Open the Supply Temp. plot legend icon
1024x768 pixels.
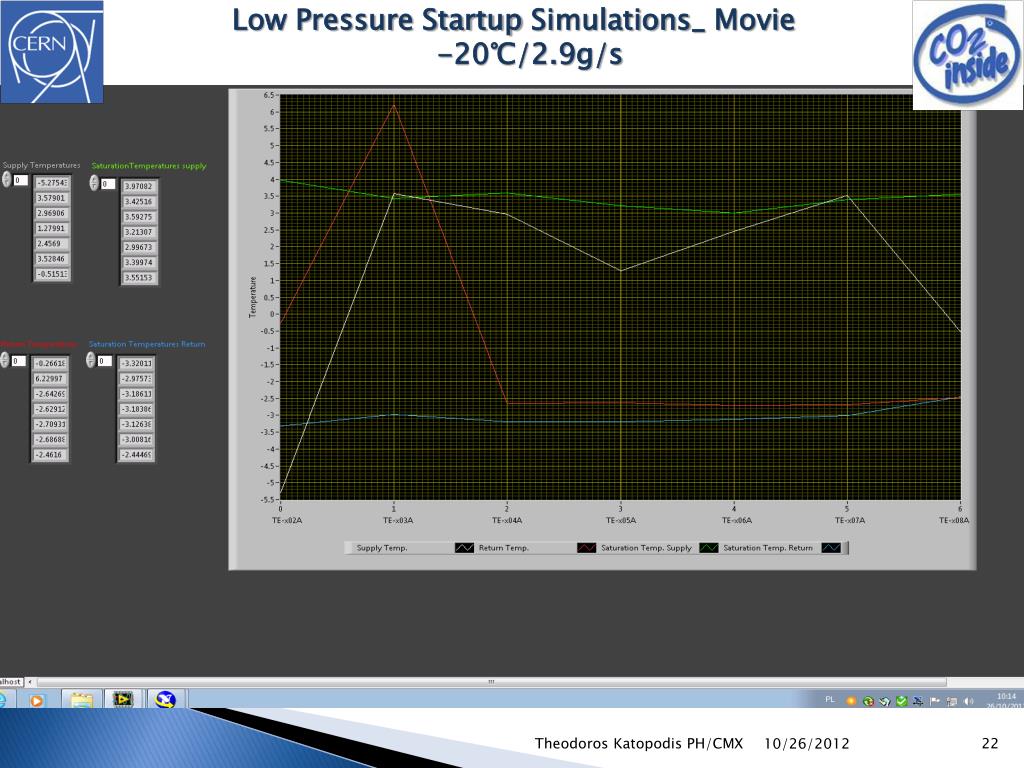[464, 548]
